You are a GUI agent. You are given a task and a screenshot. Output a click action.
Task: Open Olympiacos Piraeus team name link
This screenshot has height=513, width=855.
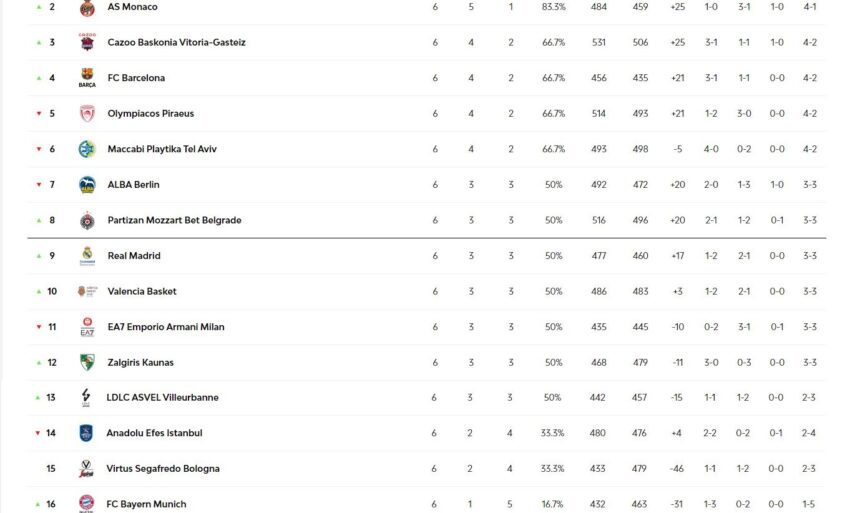pyautogui.click(x=150, y=114)
